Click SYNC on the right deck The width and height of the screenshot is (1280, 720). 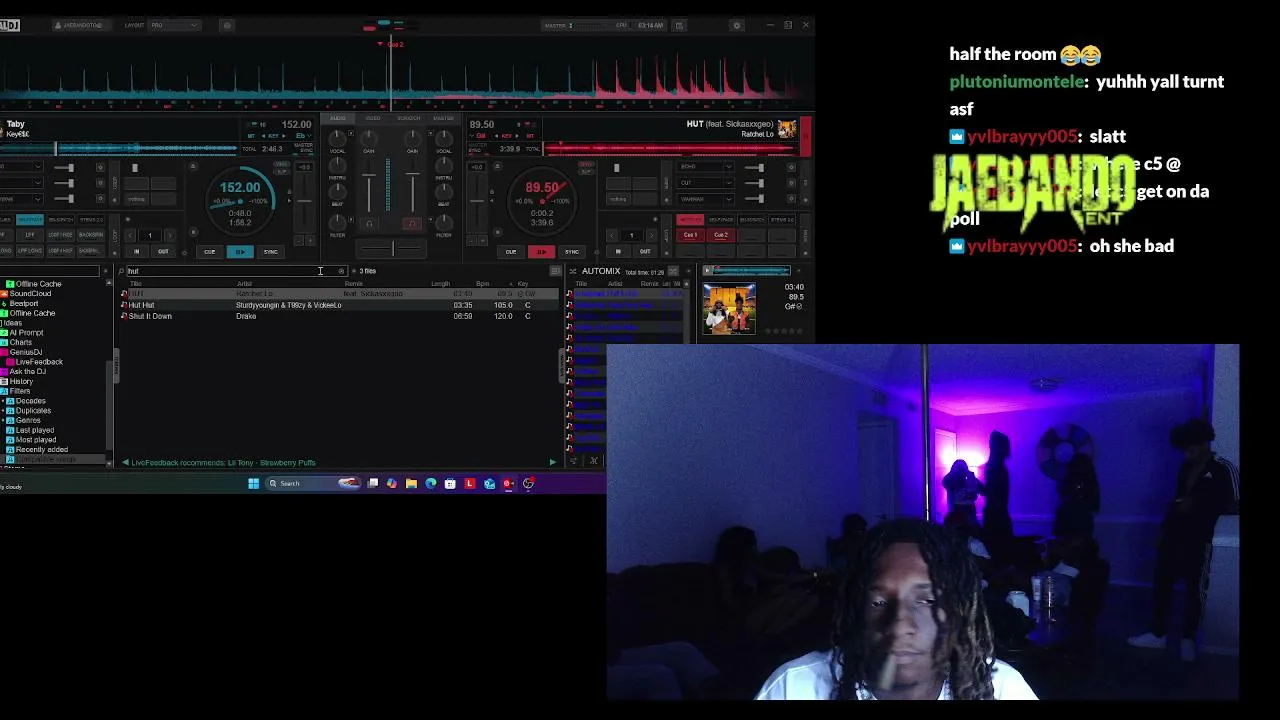coord(572,252)
